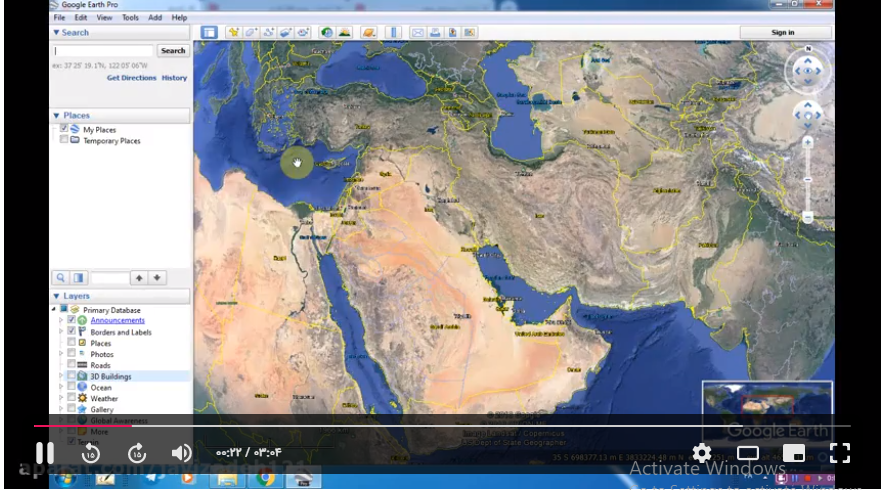This screenshot has height=490, width=885.
Task: Pause the video playback
Action: pyautogui.click(x=45, y=453)
